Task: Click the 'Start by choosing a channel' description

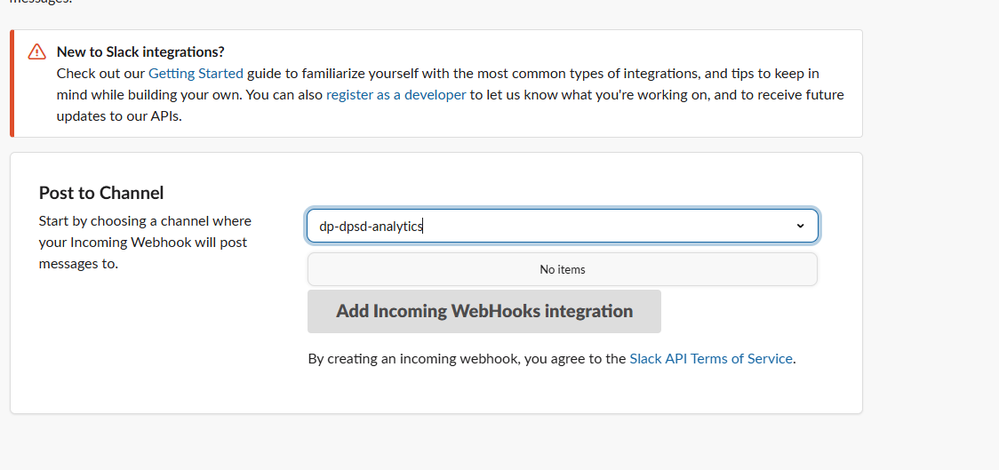Action: (x=145, y=221)
